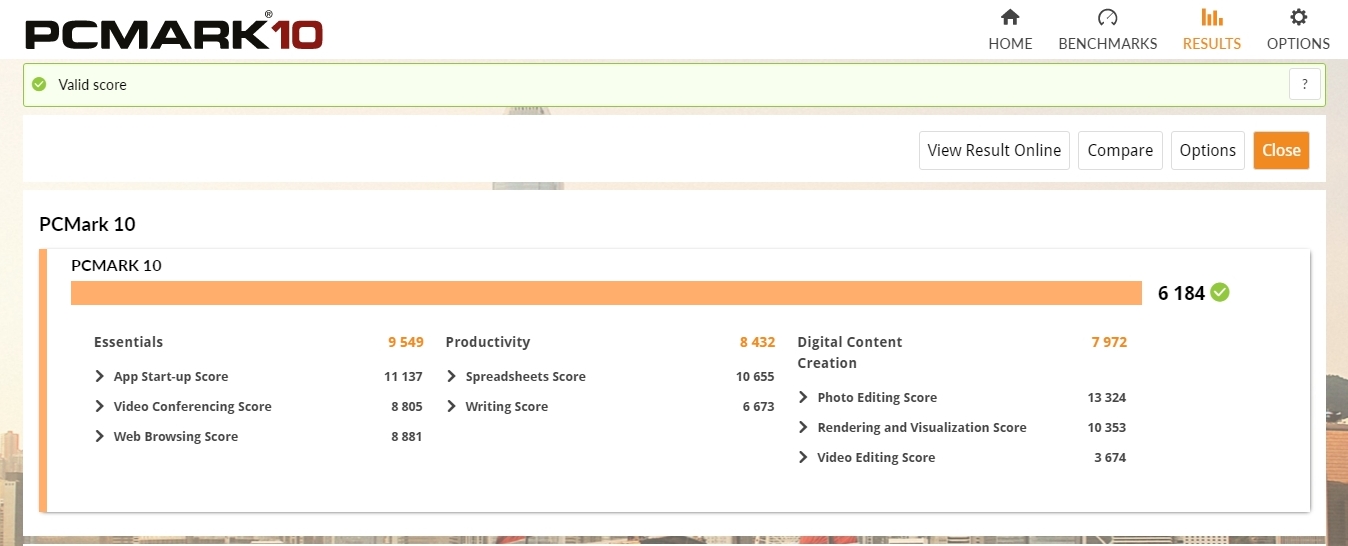
Task: Expand Writing Score chevron
Action: coord(452,407)
